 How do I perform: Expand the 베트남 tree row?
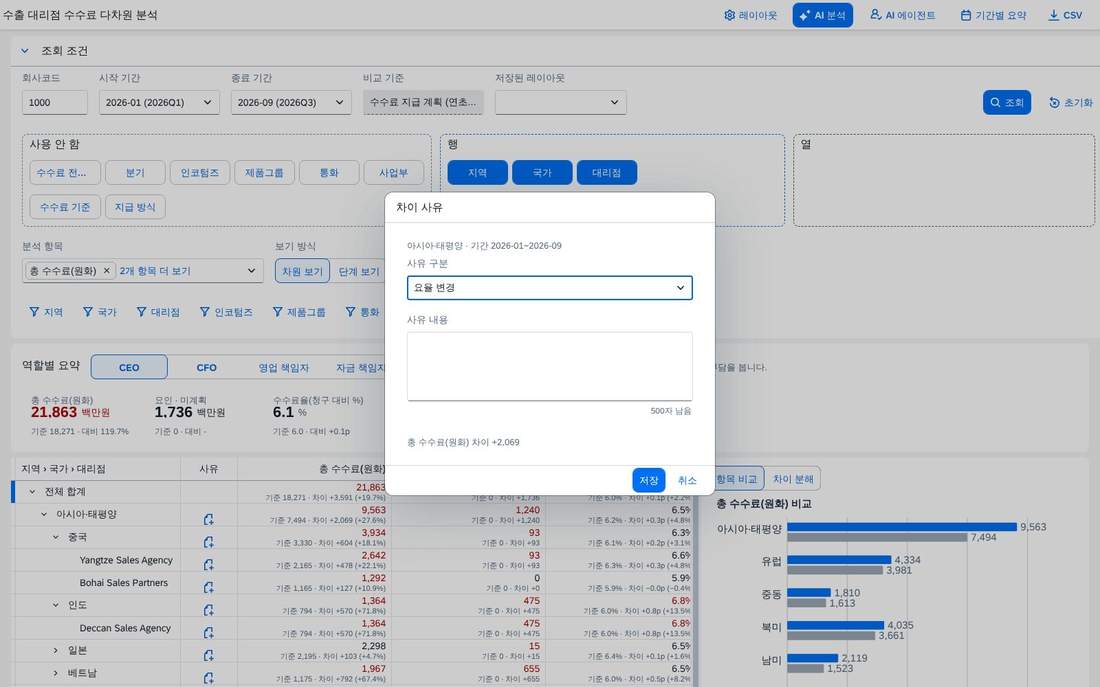[x=56, y=673]
